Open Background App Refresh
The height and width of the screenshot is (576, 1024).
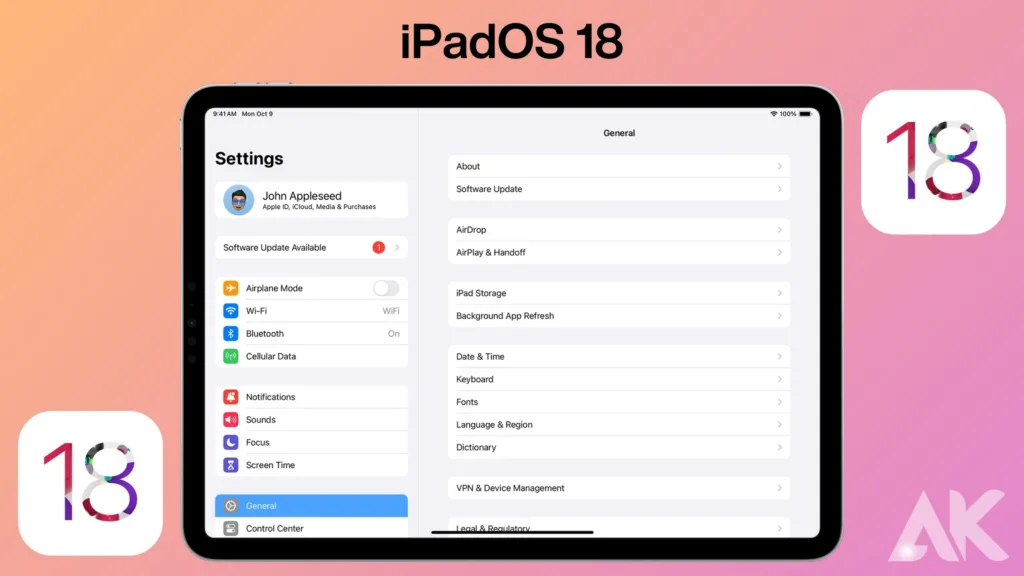(x=619, y=315)
